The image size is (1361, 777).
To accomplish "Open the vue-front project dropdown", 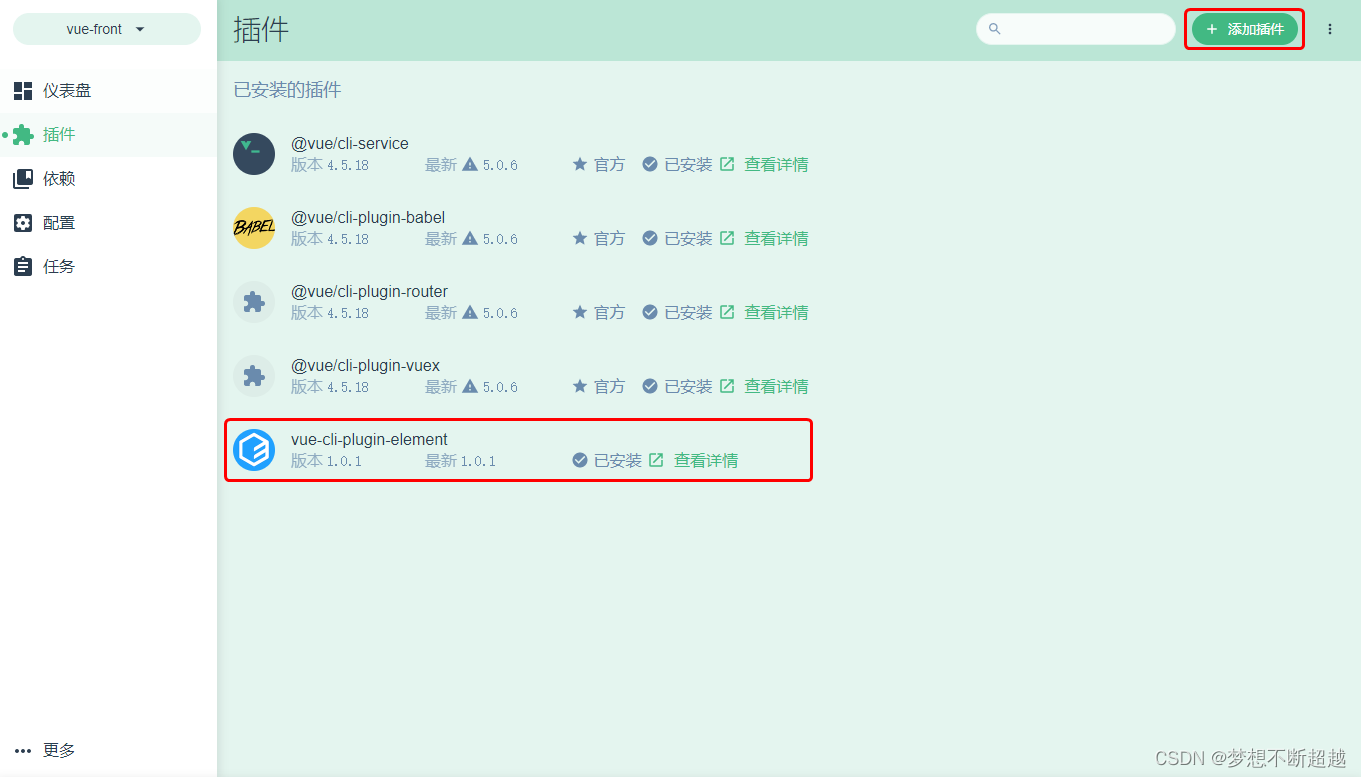I will coord(107,29).
